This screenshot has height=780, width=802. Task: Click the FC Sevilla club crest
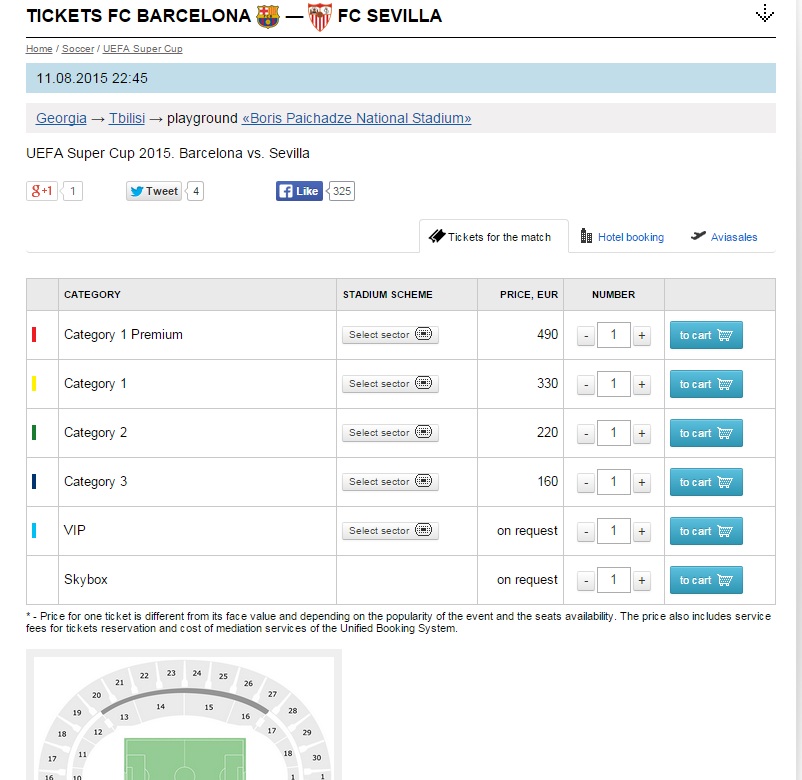point(319,16)
